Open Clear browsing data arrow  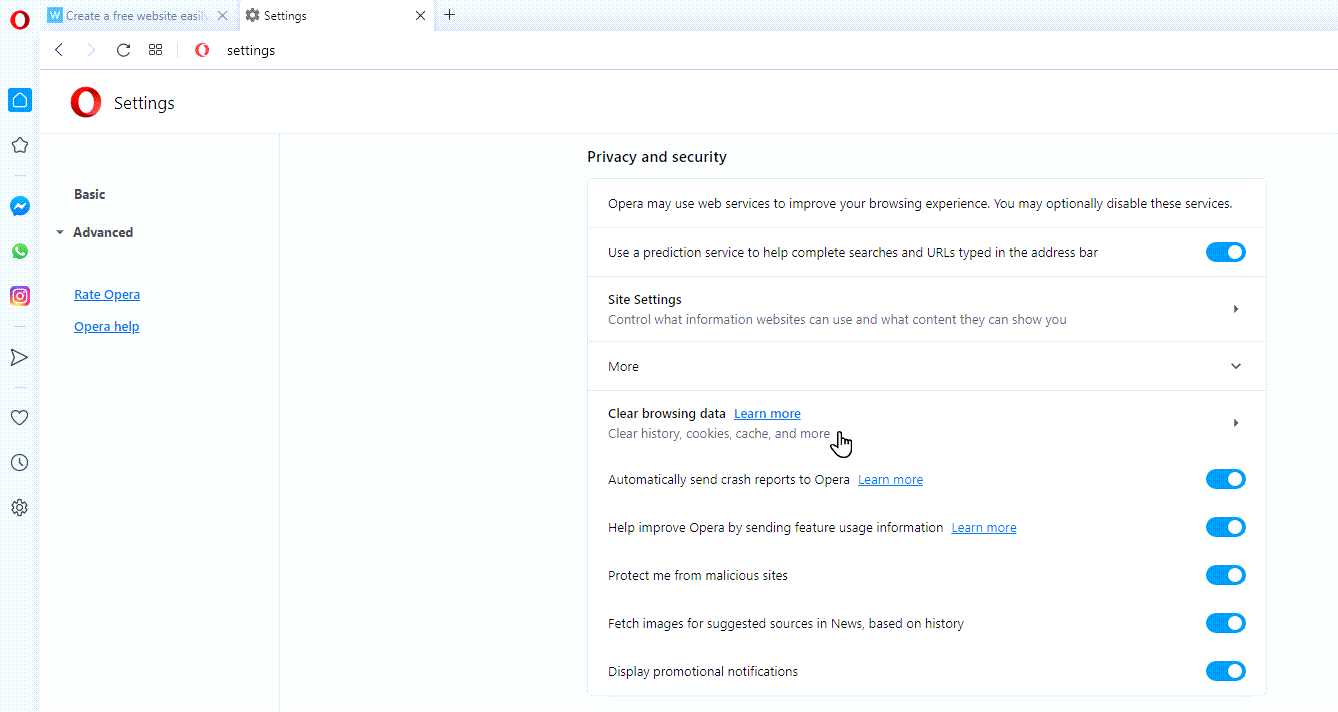pyautogui.click(x=1236, y=423)
